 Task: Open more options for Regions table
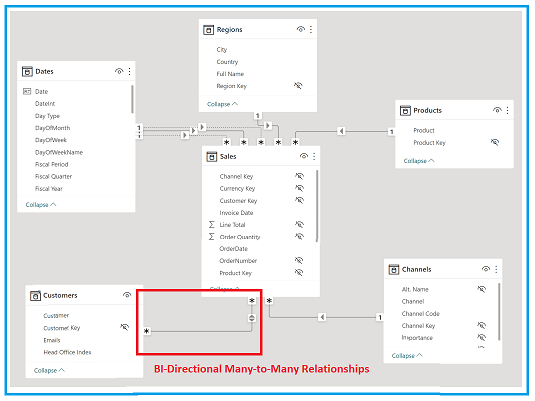(311, 30)
